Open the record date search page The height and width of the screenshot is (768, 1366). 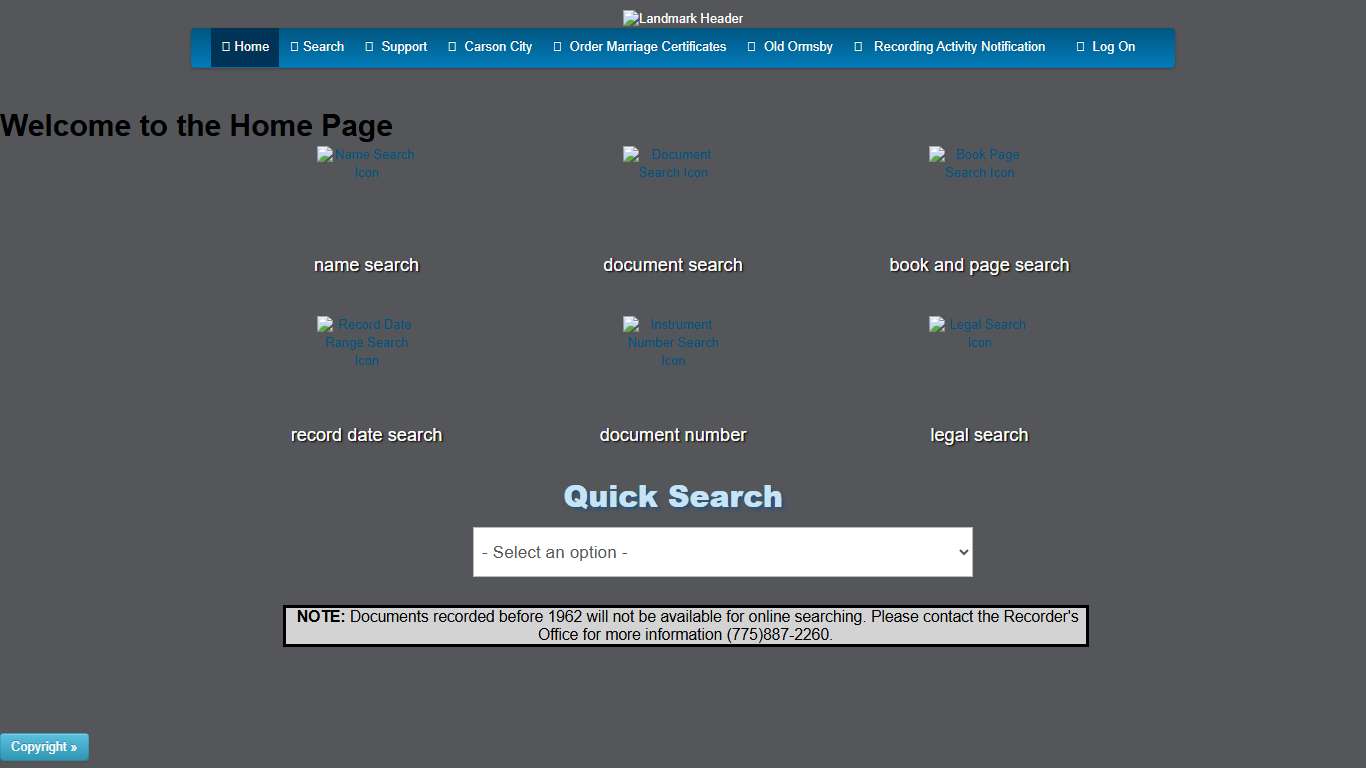point(366,434)
